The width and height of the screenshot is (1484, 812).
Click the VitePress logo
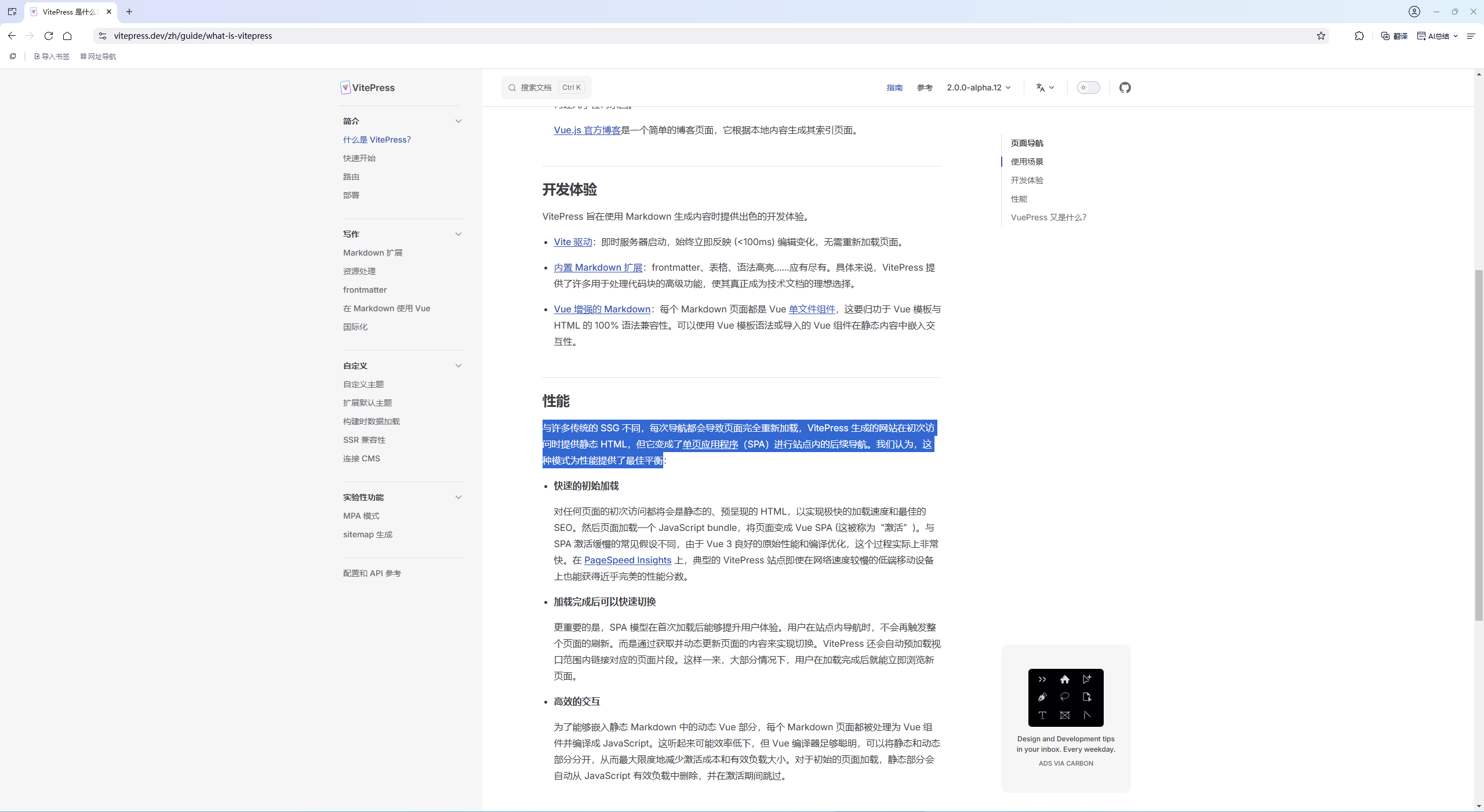[368, 88]
